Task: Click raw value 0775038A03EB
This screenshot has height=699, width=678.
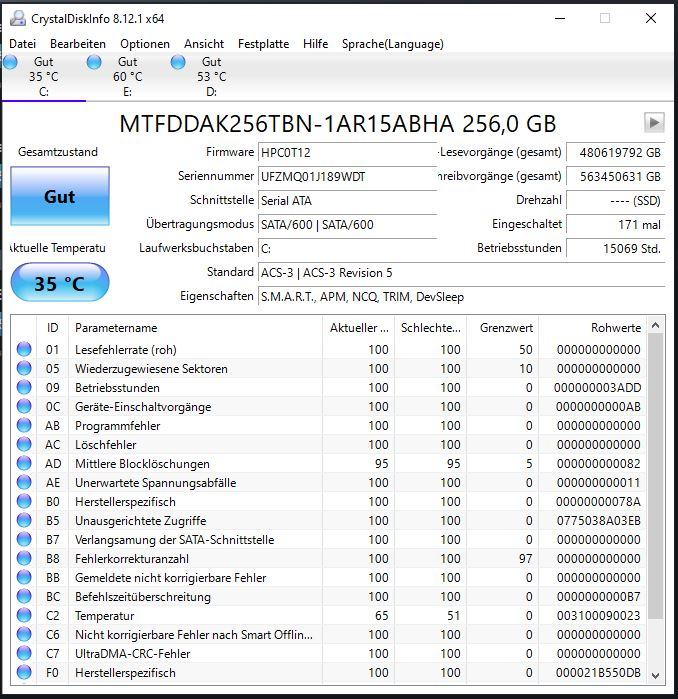Action: (598, 521)
